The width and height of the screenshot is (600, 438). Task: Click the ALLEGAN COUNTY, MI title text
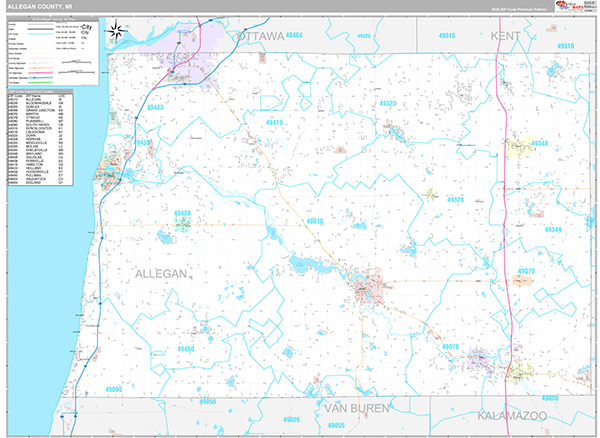39,7
